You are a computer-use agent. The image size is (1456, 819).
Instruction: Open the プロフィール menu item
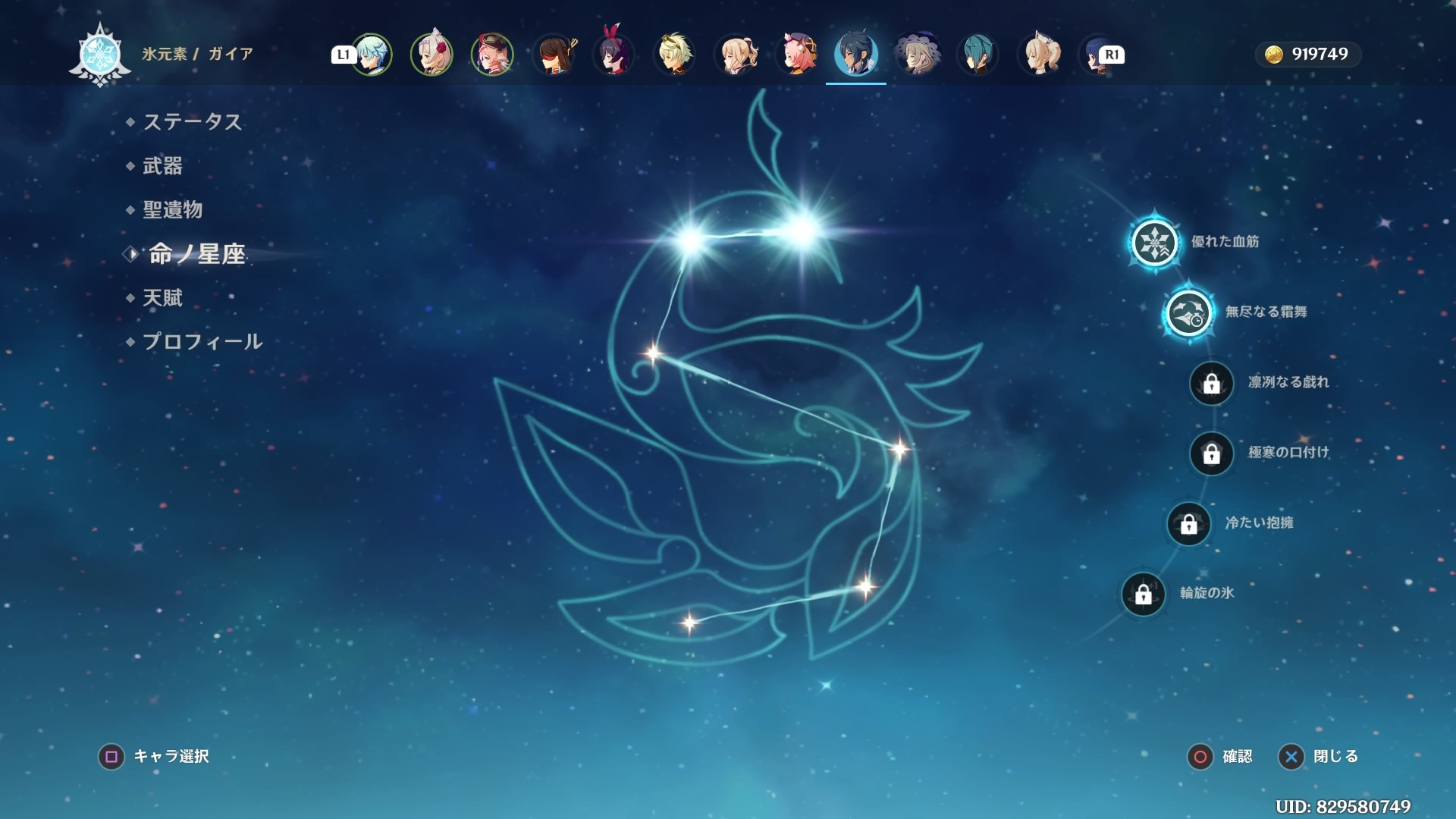click(202, 342)
